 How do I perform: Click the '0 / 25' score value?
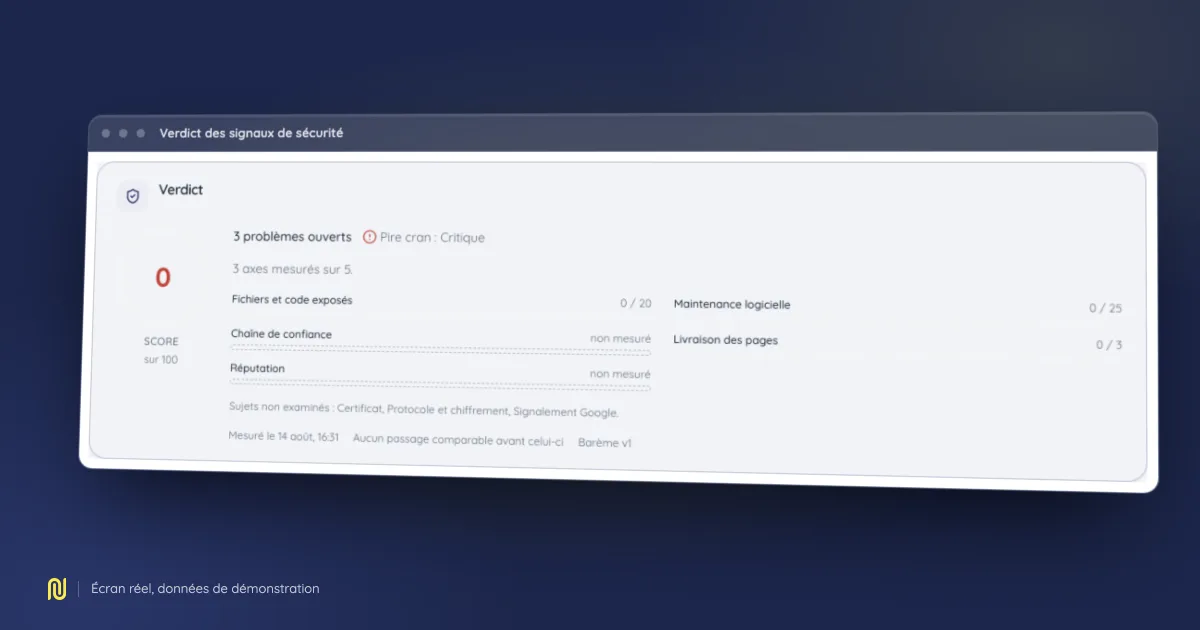tap(1106, 309)
